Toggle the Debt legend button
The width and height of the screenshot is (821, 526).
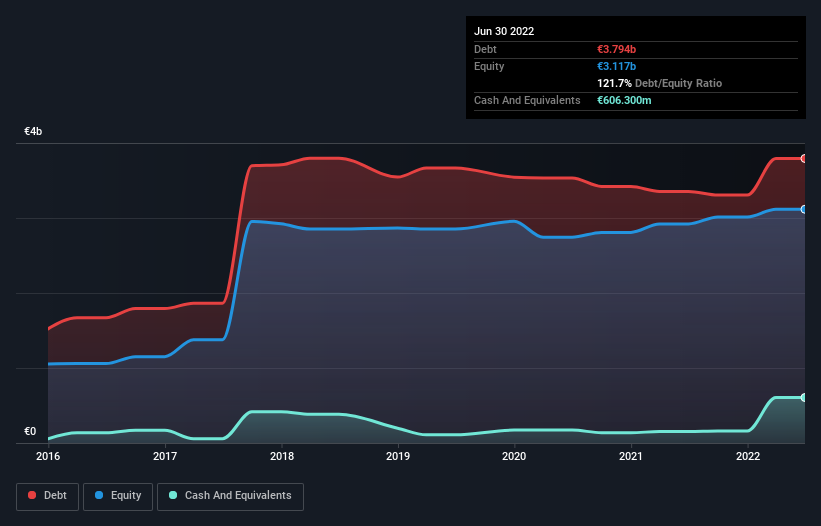(x=47, y=496)
